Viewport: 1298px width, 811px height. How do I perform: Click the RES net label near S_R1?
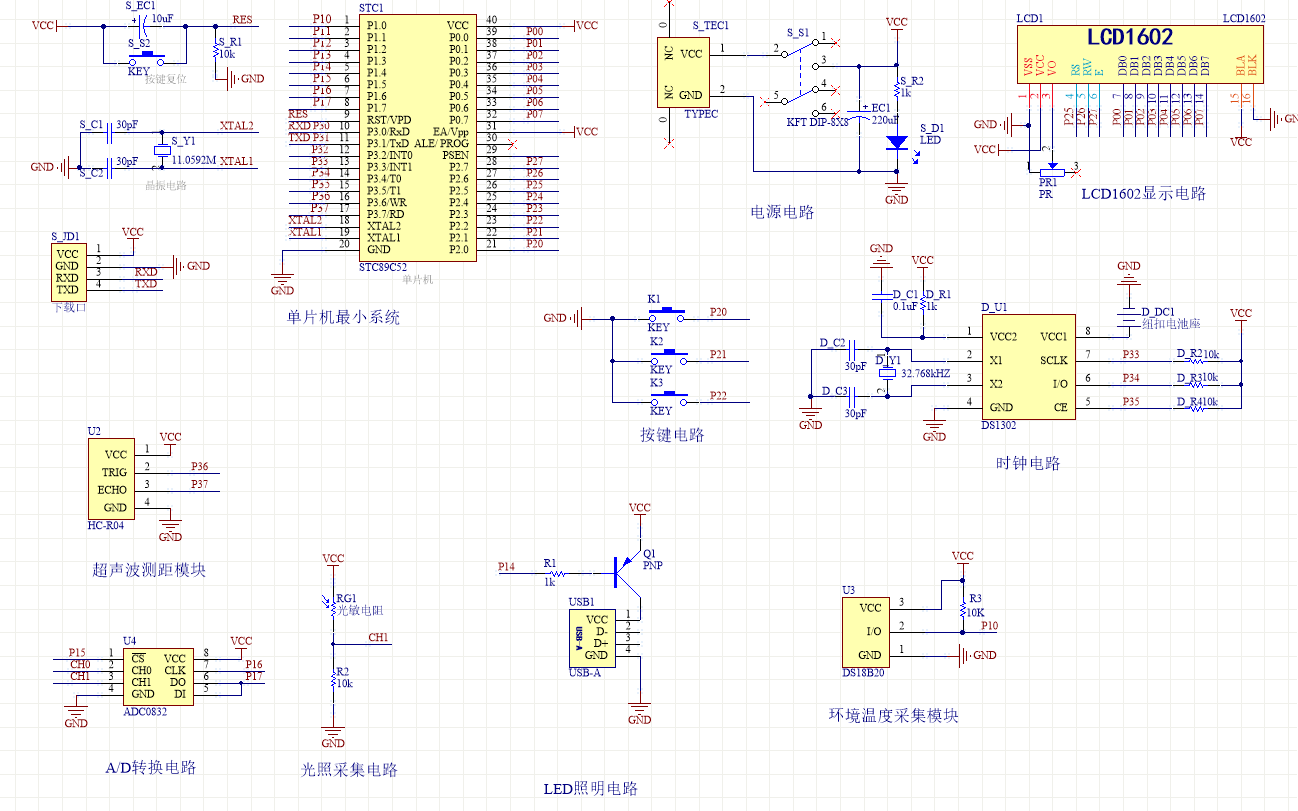coord(242,19)
